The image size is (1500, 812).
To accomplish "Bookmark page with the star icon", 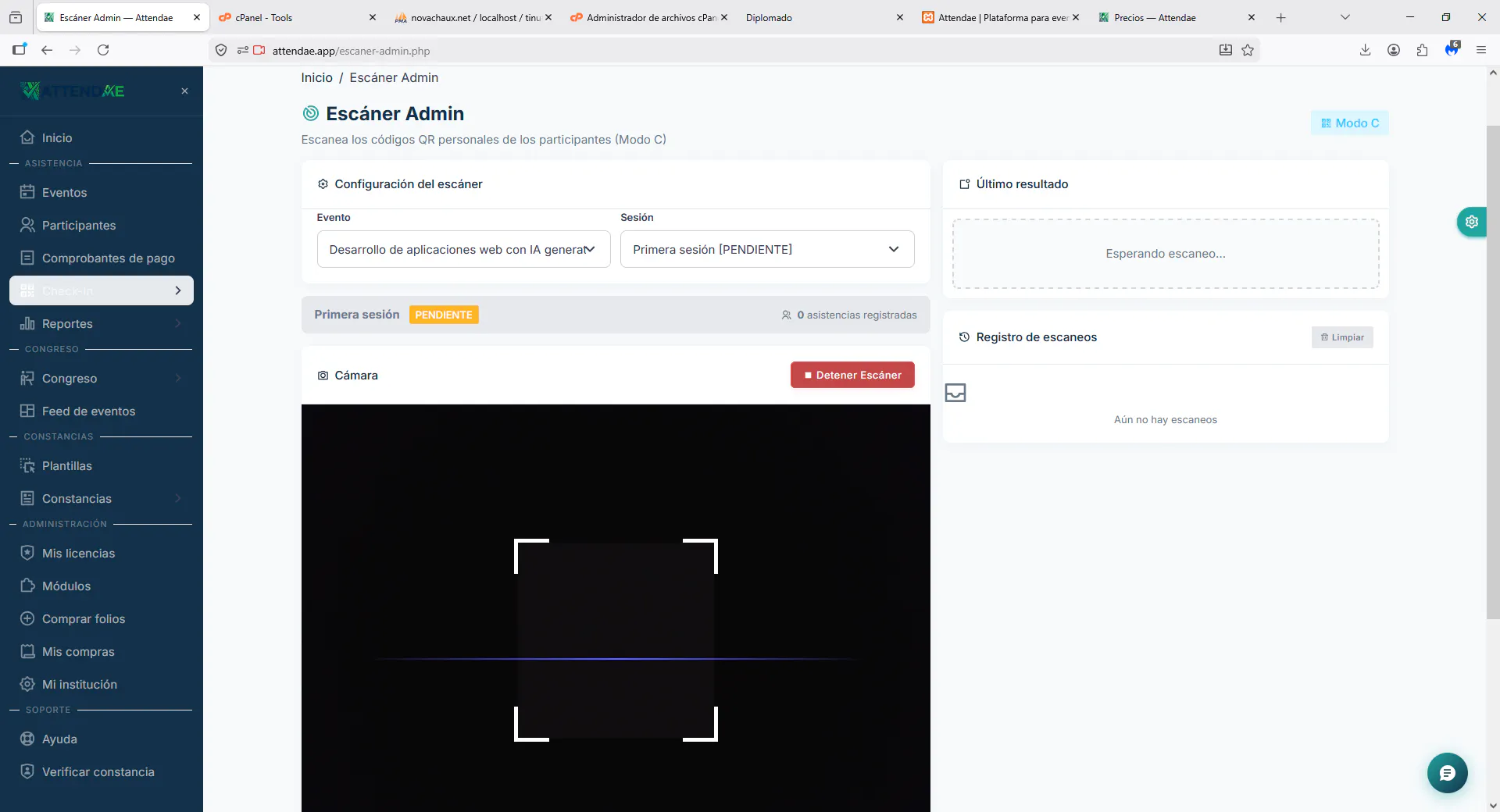I will (1248, 50).
